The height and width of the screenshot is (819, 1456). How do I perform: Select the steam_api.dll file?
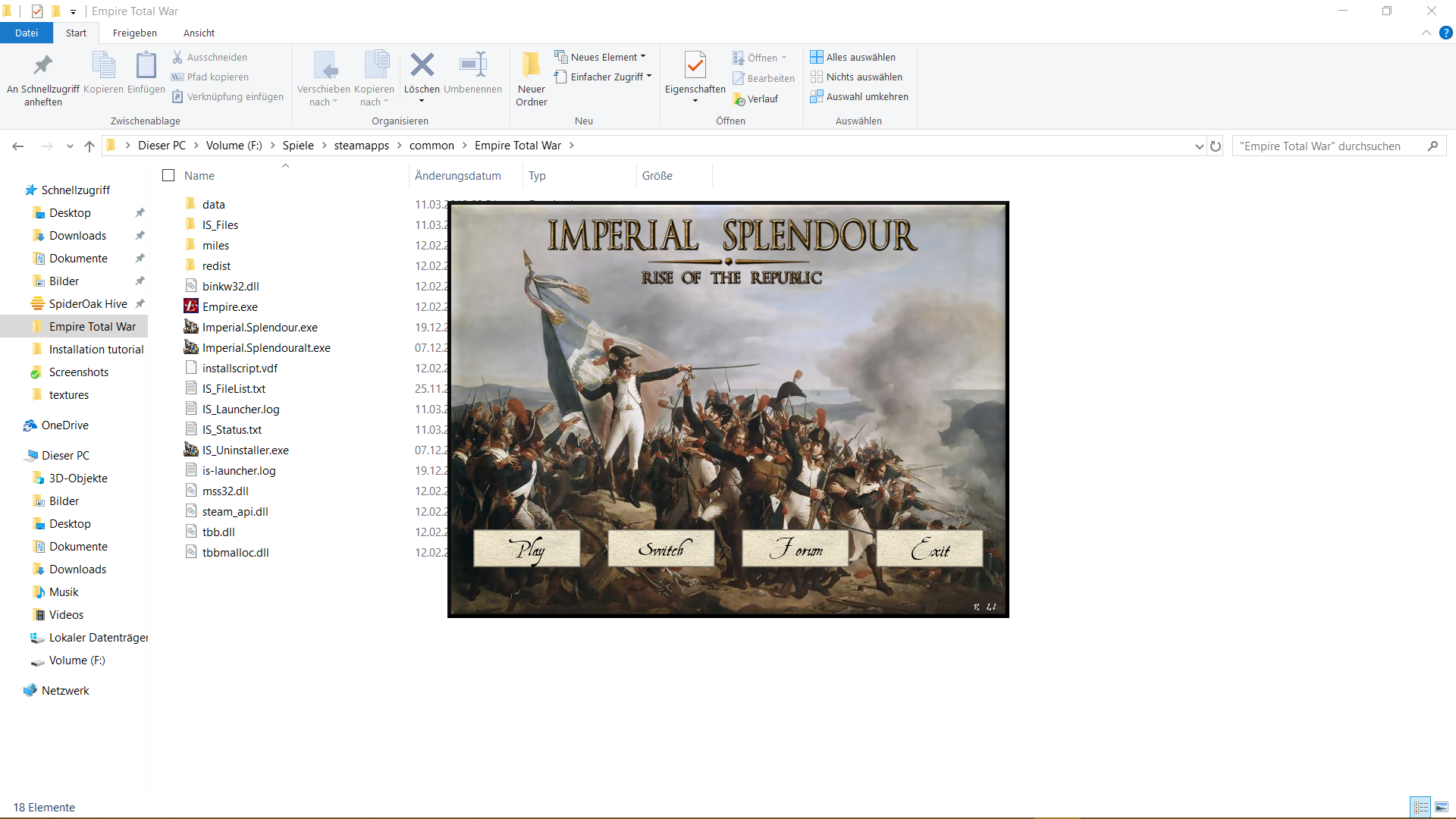point(235,511)
